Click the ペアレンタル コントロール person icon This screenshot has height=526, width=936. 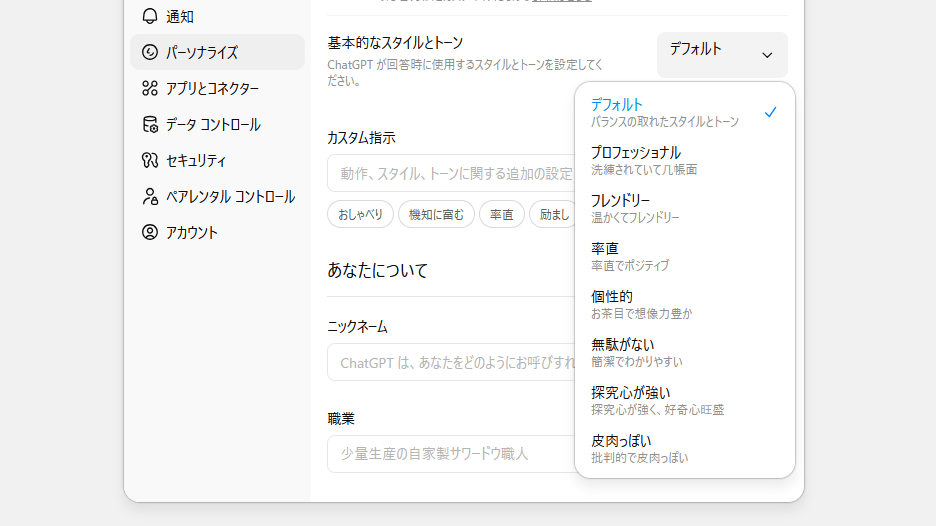pos(150,196)
